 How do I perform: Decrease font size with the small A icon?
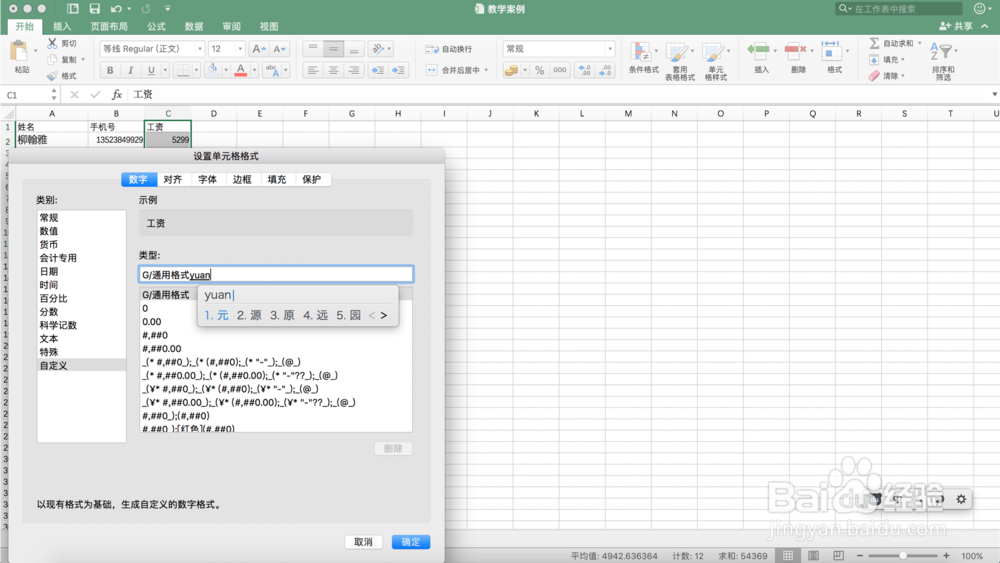click(279, 49)
